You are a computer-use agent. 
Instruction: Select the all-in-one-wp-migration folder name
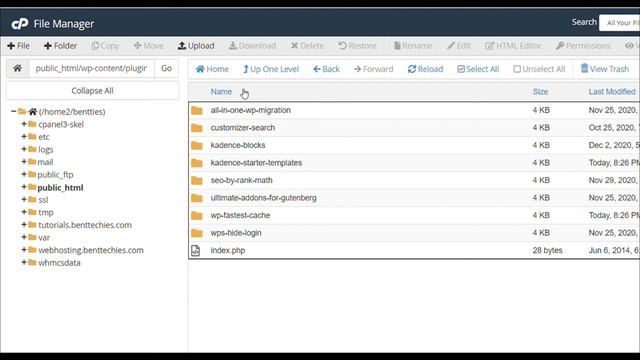(x=251, y=110)
